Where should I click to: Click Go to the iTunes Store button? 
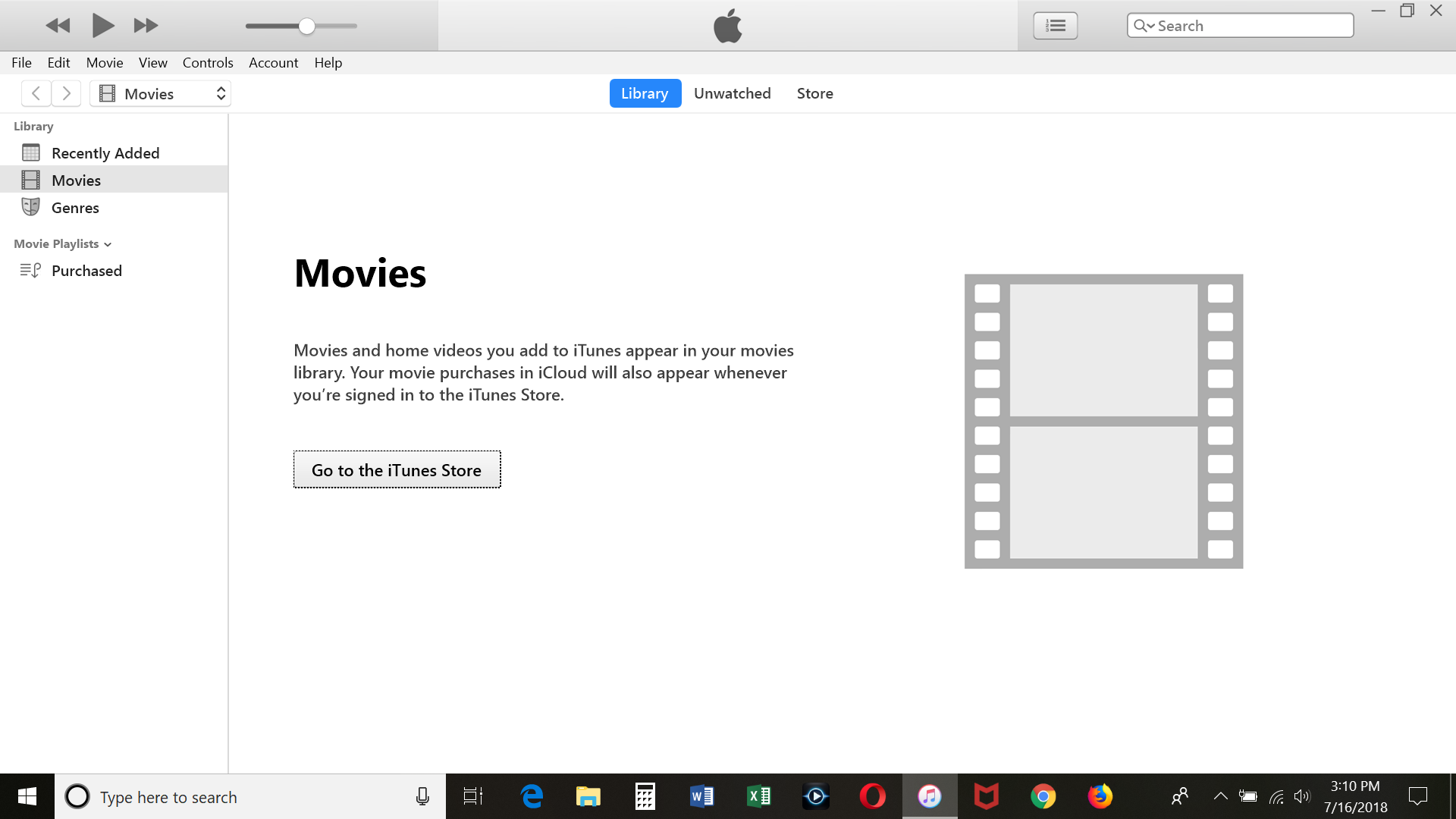click(x=397, y=470)
